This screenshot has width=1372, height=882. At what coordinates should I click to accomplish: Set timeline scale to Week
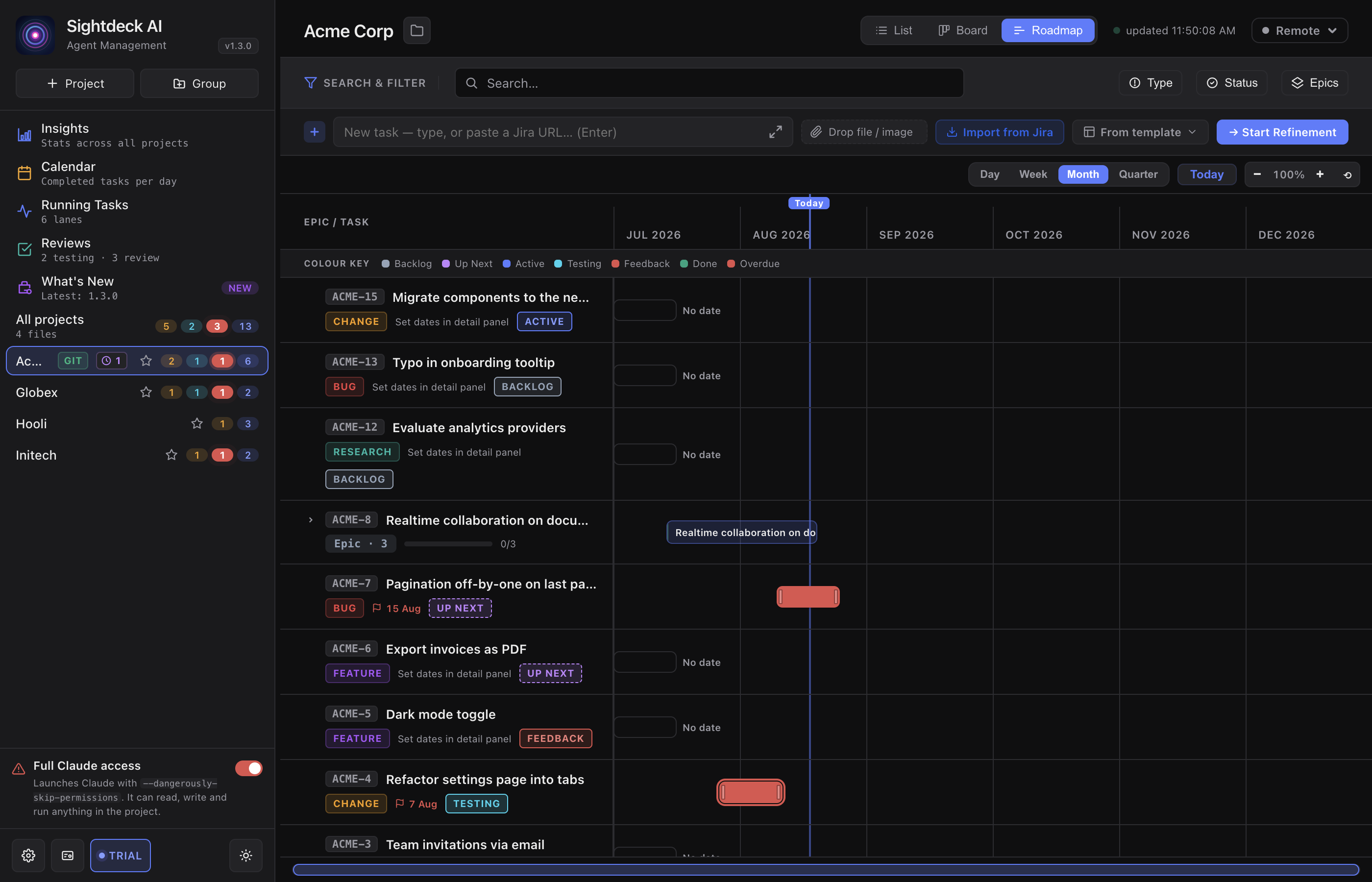(1032, 174)
